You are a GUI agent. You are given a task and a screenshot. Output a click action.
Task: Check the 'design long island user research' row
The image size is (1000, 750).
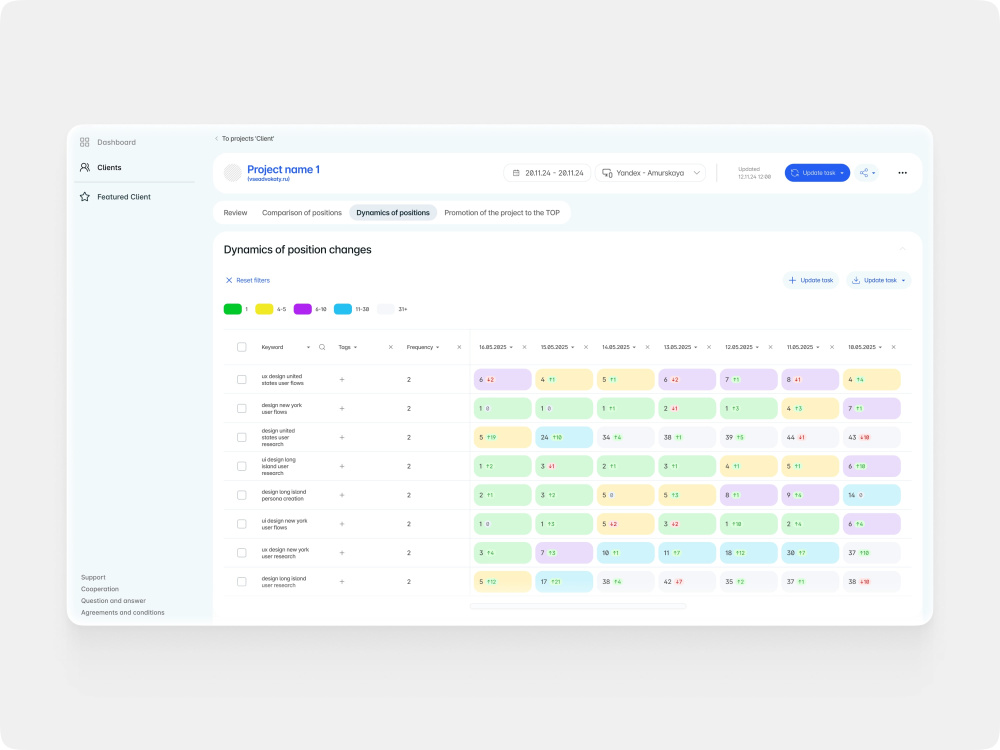(x=242, y=582)
